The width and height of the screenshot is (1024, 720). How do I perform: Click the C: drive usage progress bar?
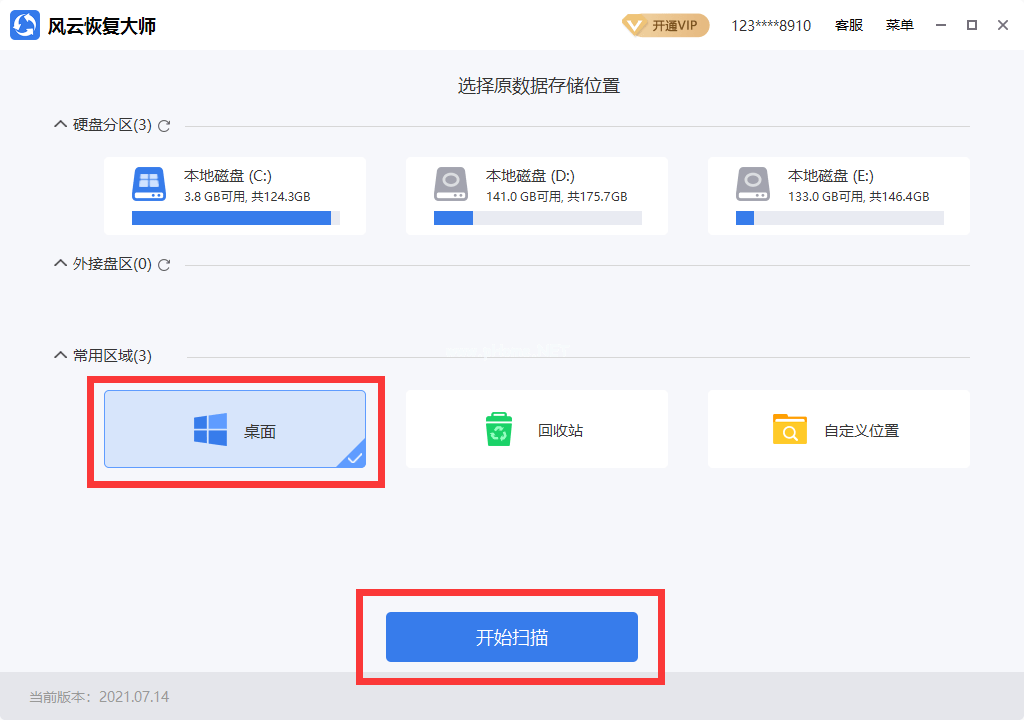tap(237, 217)
